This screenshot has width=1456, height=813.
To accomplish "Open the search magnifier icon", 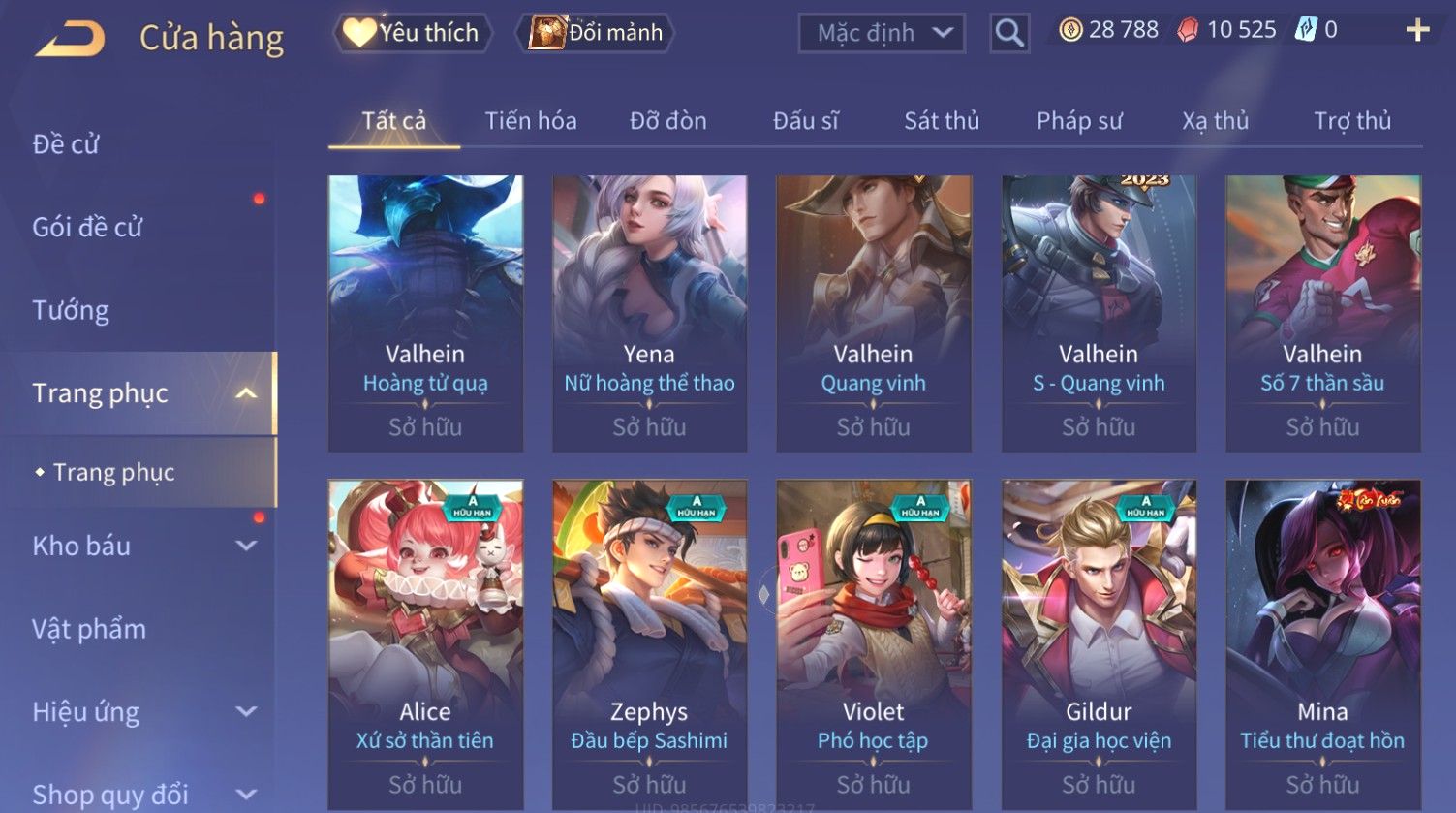I will click(1009, 33).
